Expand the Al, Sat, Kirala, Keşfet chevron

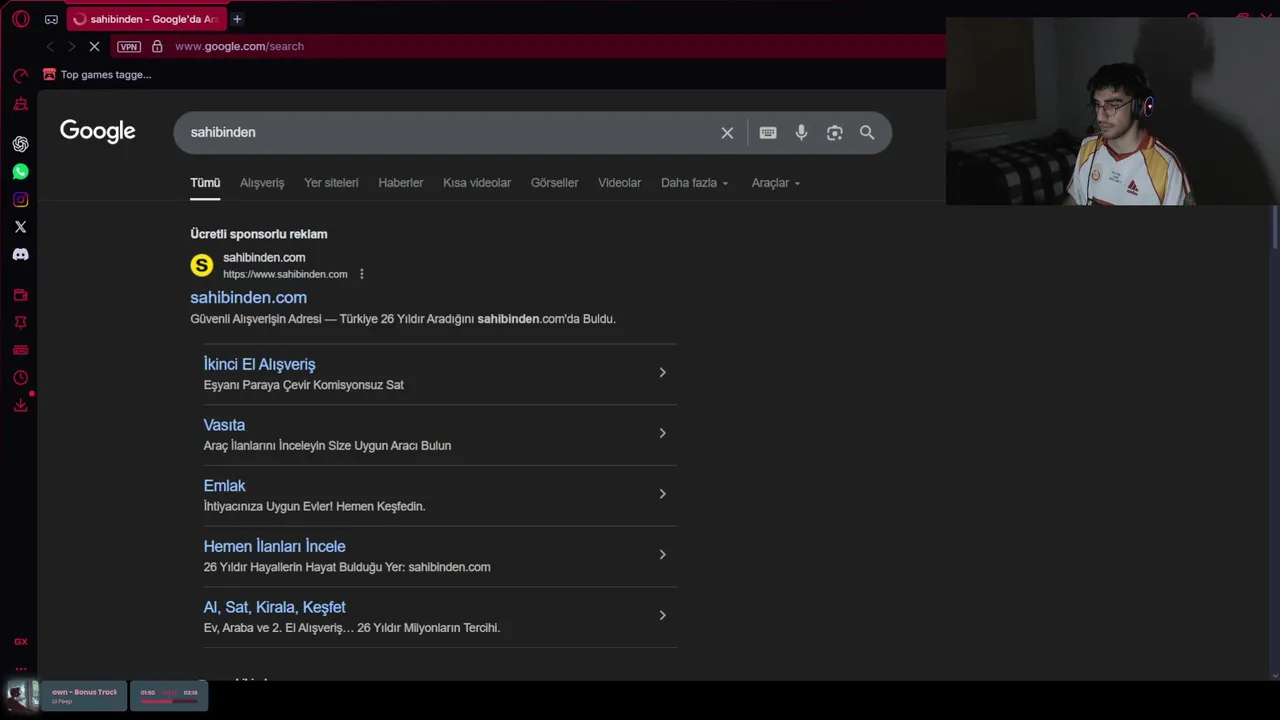click(662, 615)
